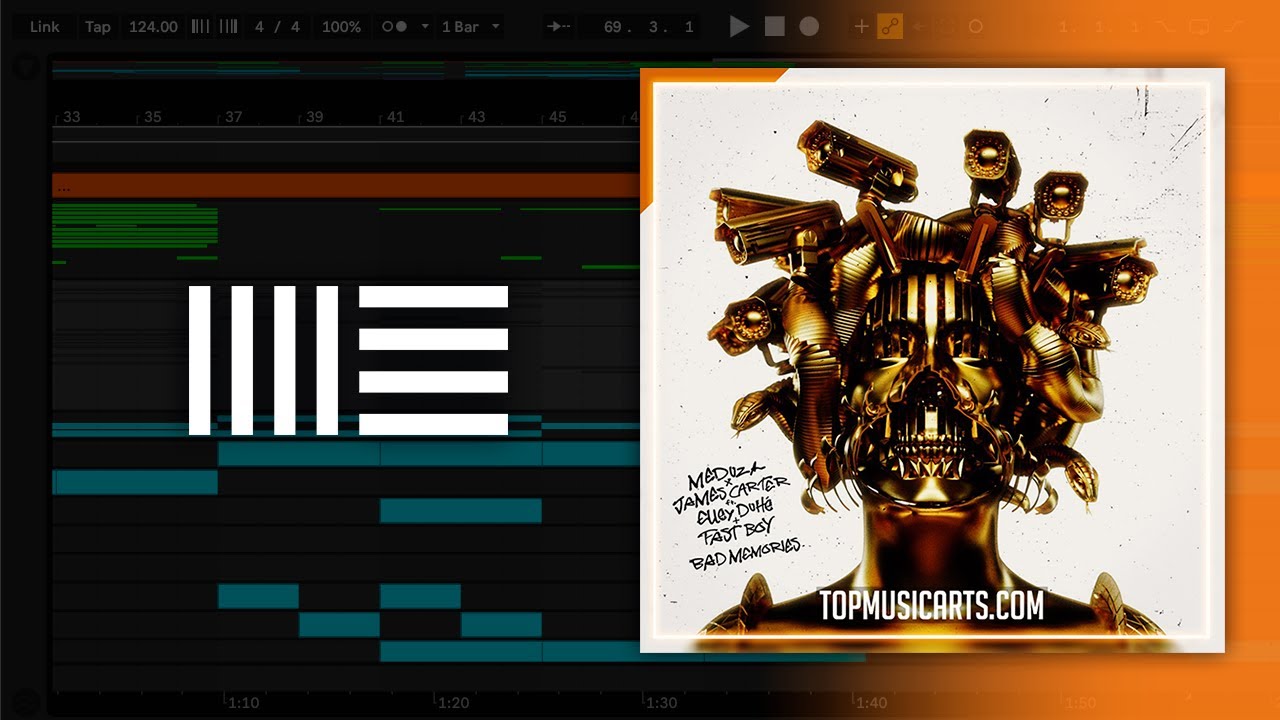
Task: Click the Tap tempo button
Action: (98, 27)
